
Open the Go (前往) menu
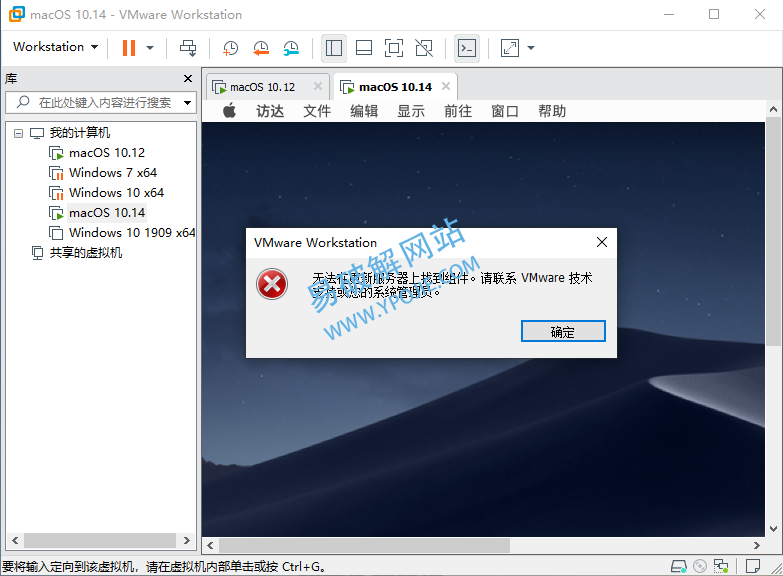pos(458,111)
